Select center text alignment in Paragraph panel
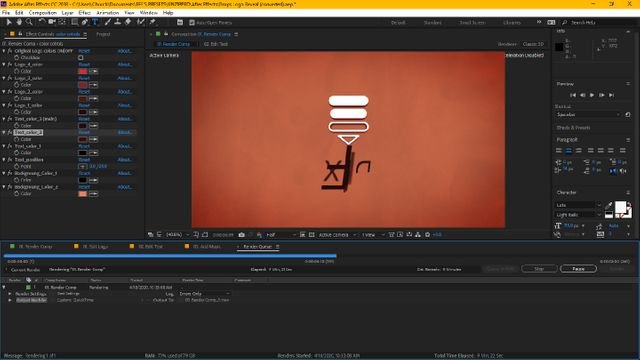Screen dimensions: 640x360 coord(569,151)
